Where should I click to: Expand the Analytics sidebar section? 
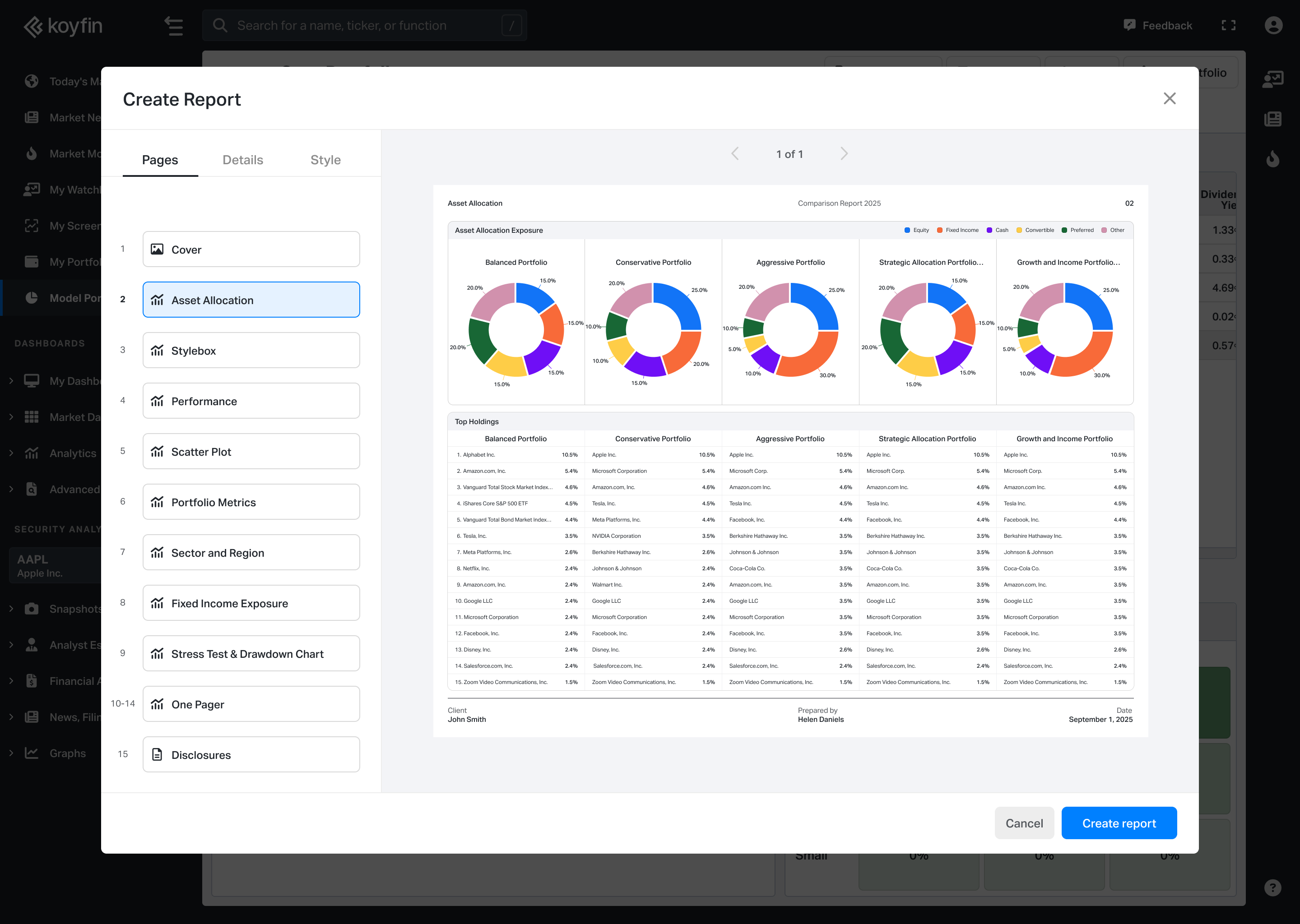click(11, 453)
